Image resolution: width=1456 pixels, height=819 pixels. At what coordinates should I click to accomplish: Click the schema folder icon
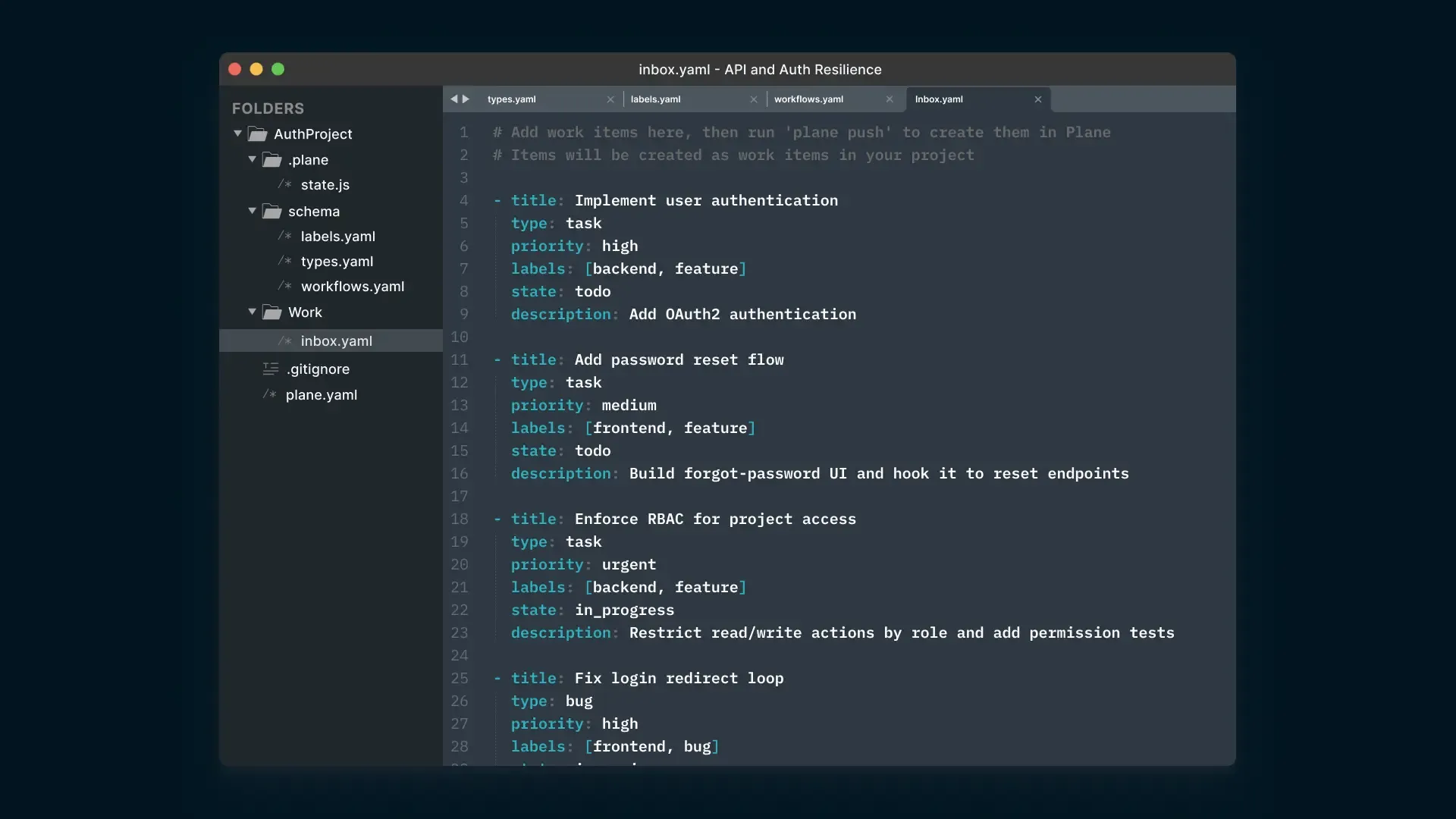point(272,212)
